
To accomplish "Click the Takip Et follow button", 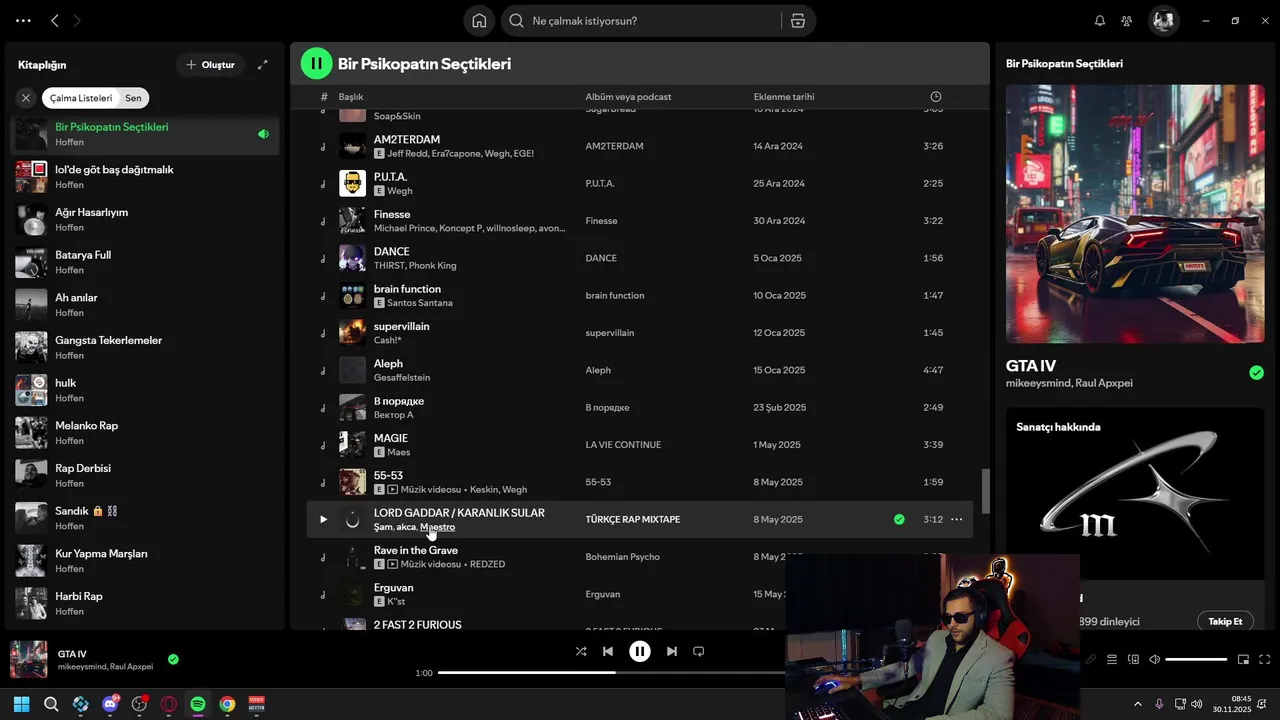I will pyautogui.click(x=1225, y=621).
